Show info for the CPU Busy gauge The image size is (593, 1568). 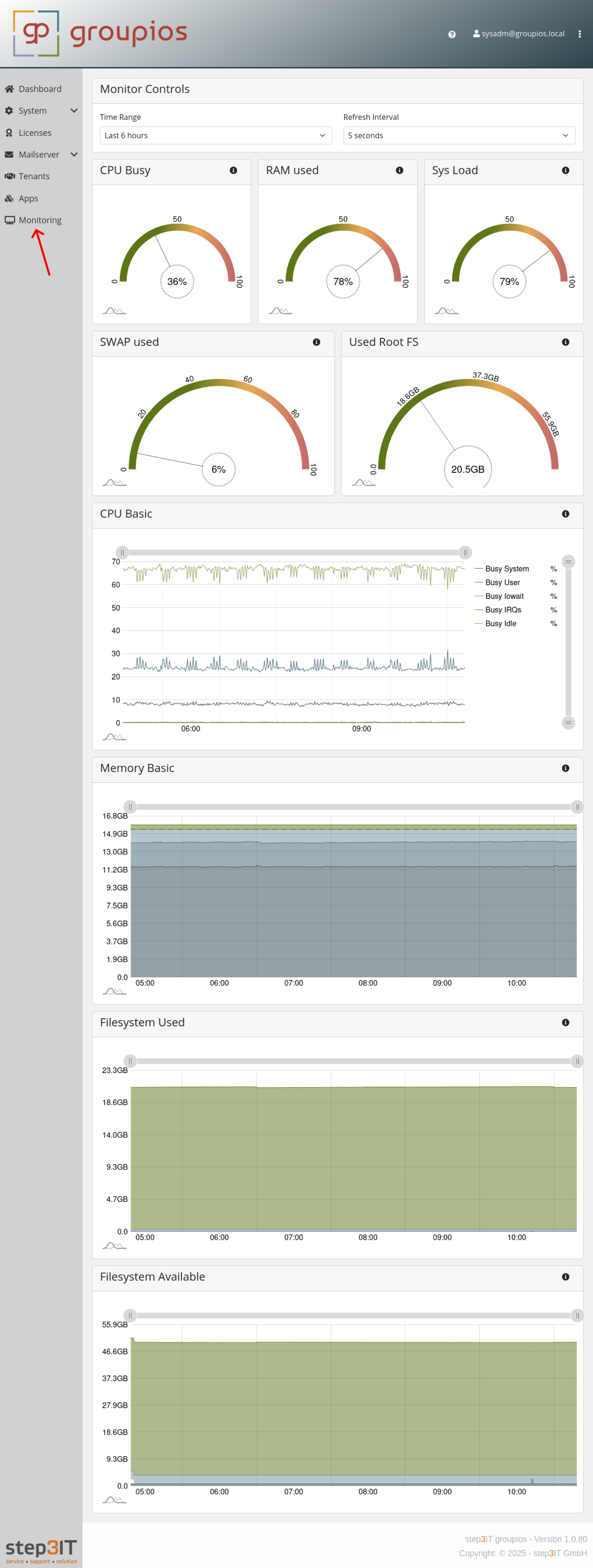pos(233,171)
